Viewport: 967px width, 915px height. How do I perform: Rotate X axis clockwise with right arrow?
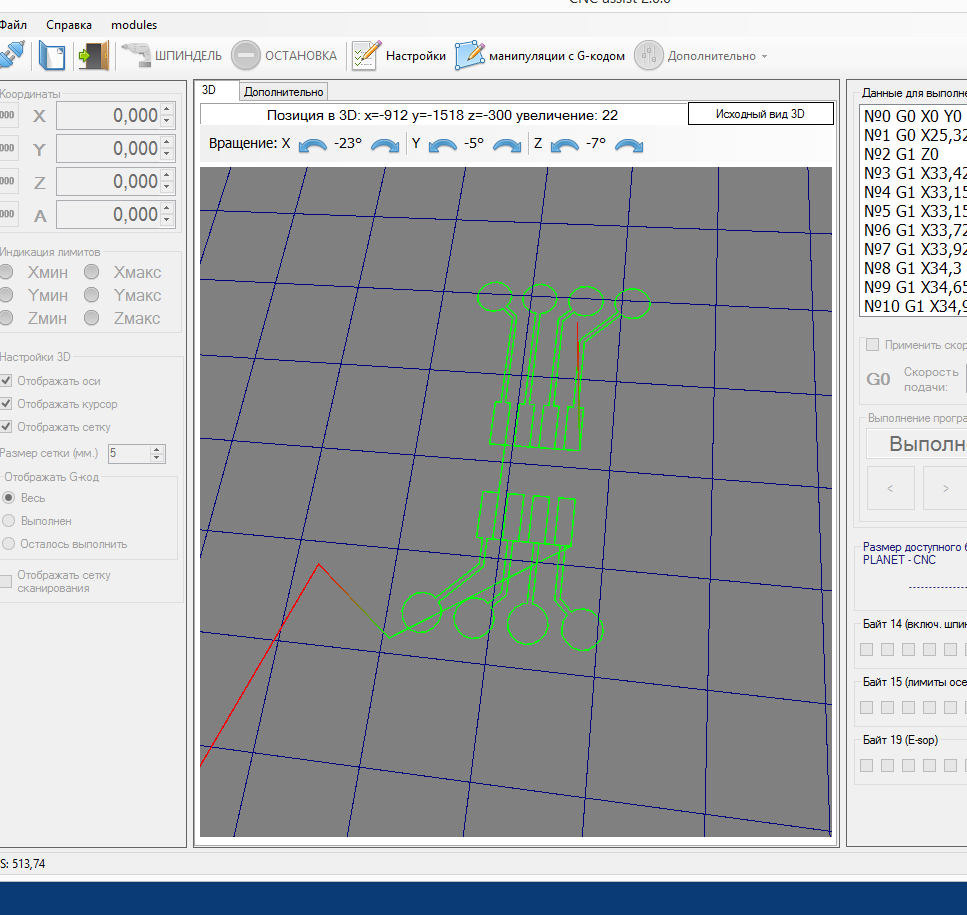pyautogui.click(x=385, y=146)
